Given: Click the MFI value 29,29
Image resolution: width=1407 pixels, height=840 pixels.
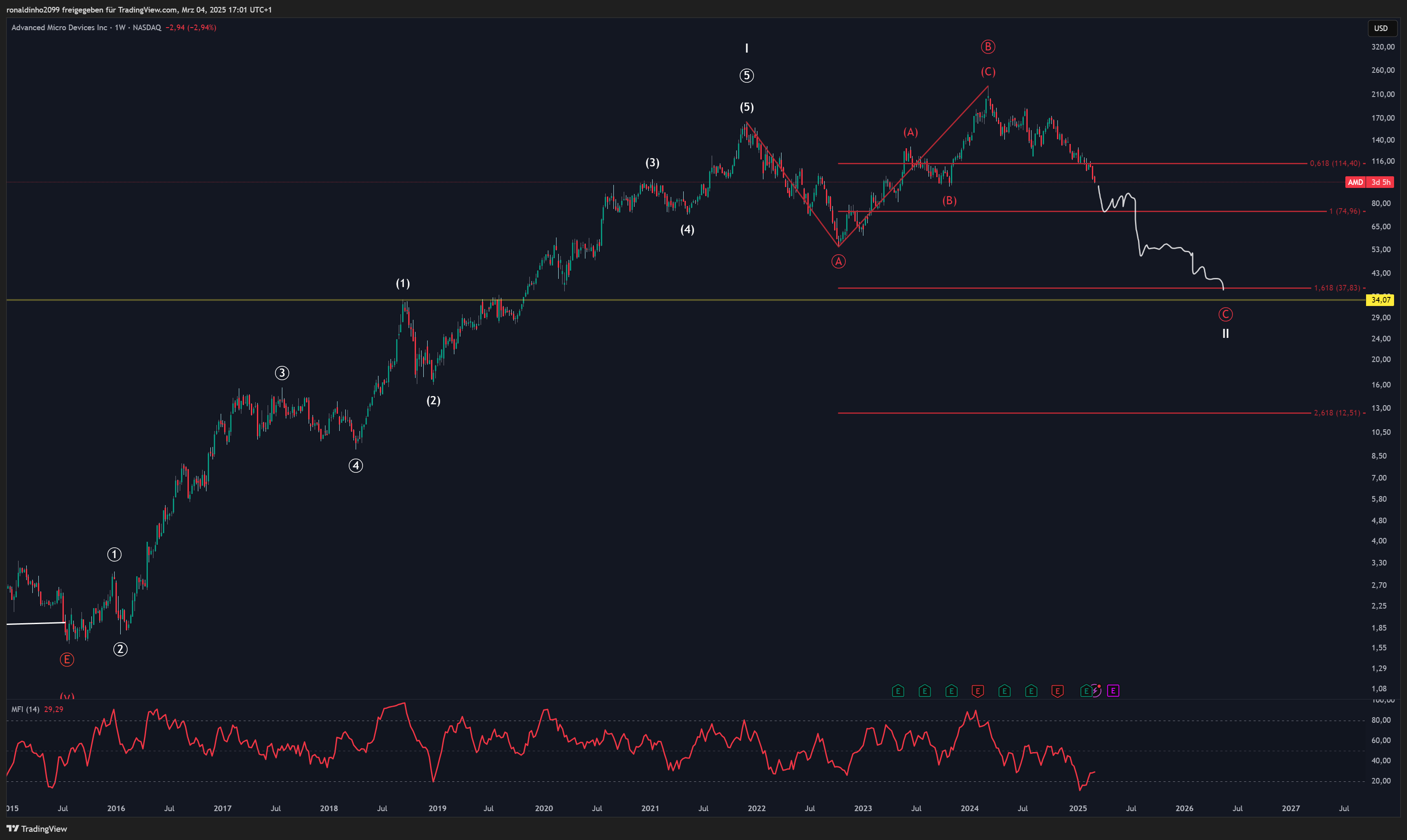Looking at the screenshot, I should click(x=54, y=709).
